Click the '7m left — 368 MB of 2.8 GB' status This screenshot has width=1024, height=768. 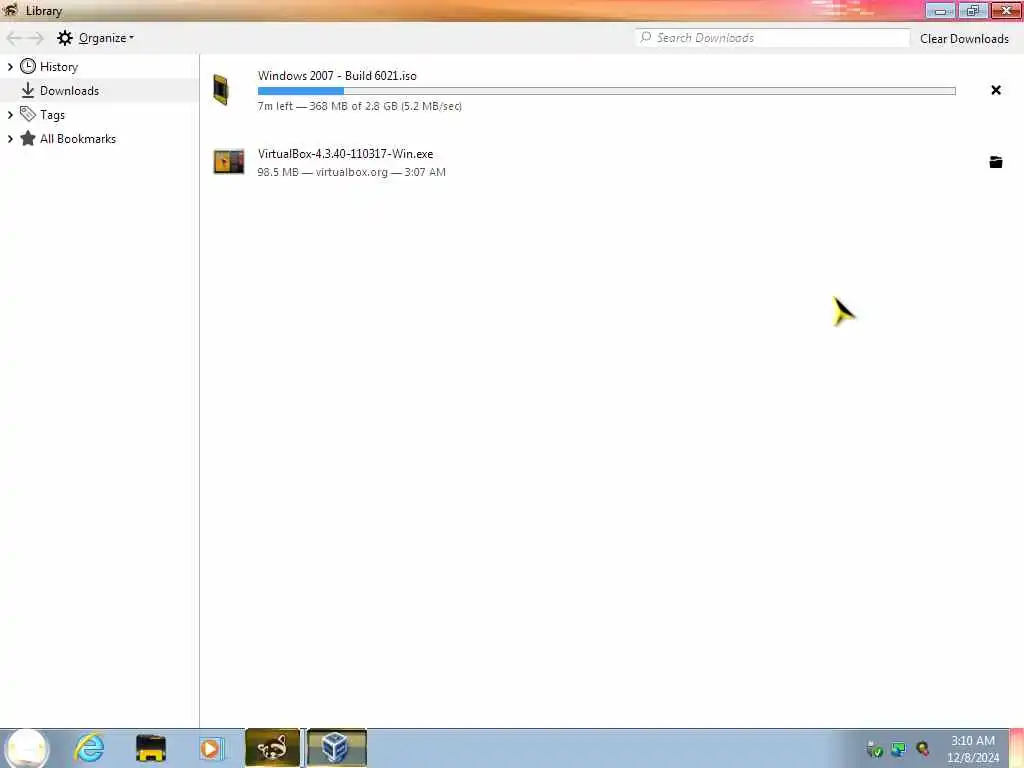359,106
